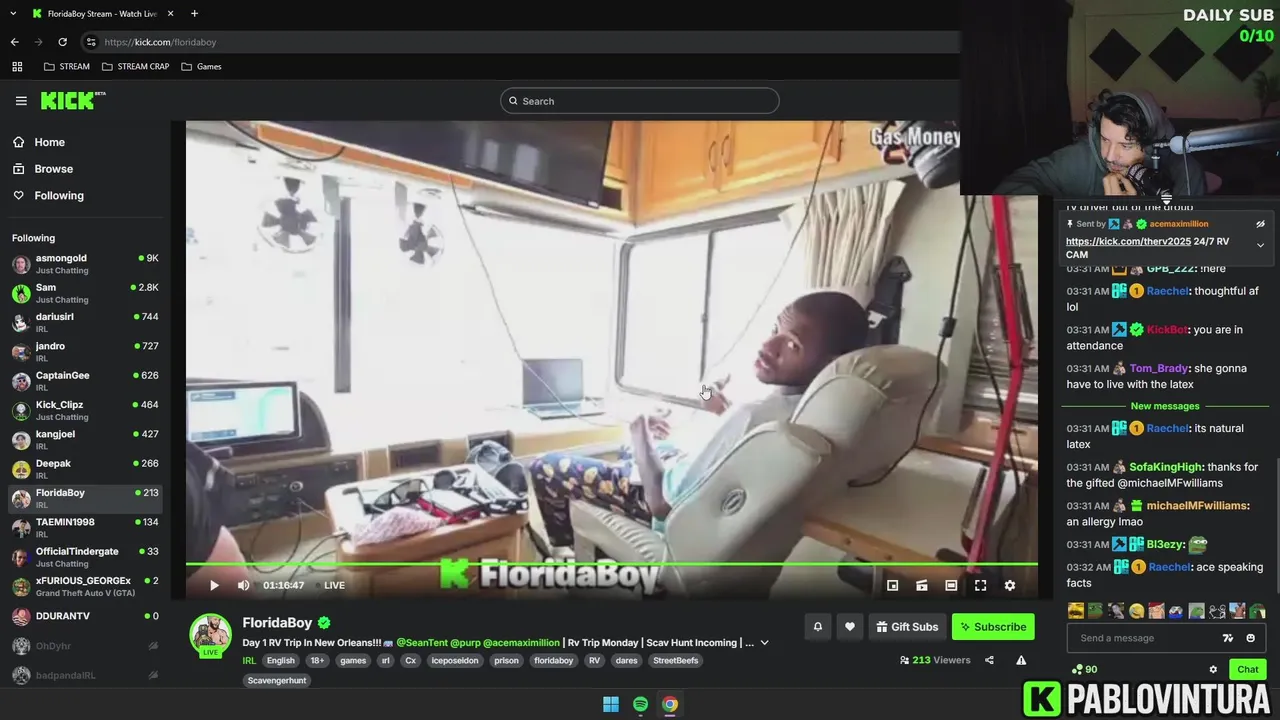1280x720 pixels.
Task: Go to Browse in sidebar
Action: click(x=53, y=169)
